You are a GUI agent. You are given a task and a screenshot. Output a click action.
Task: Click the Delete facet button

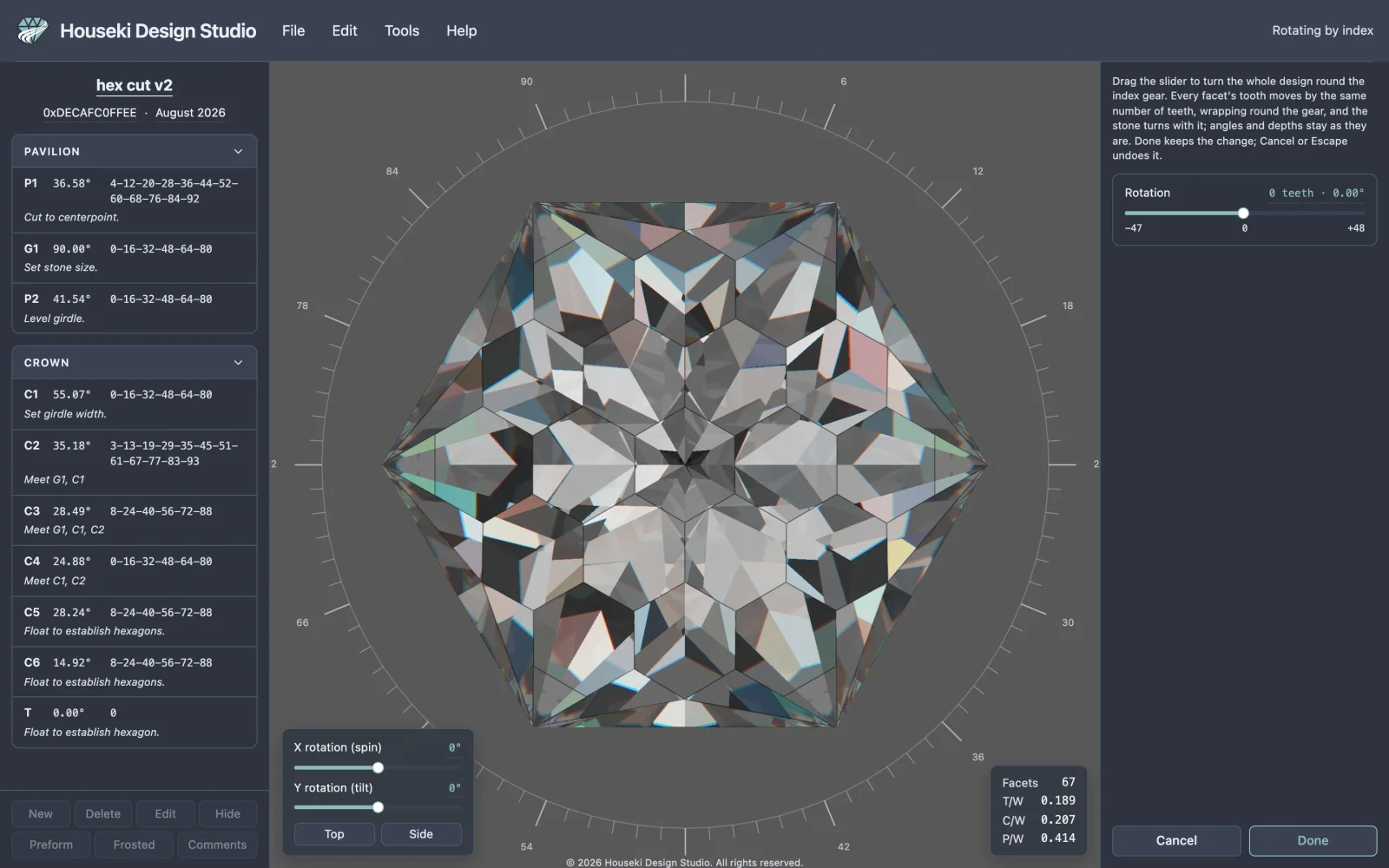tap(103, 814)
